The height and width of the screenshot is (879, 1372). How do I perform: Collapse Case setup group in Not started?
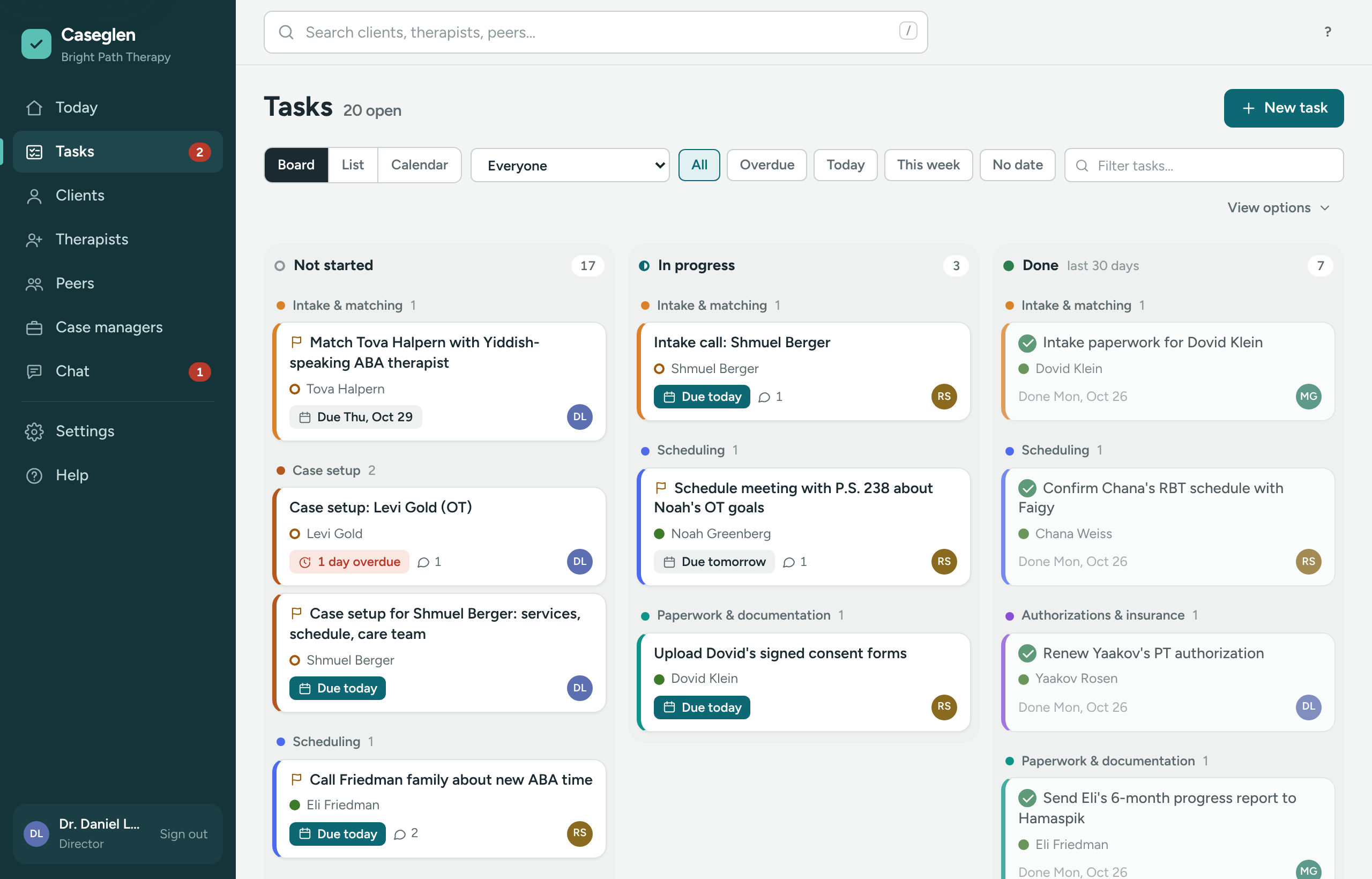pyautogui.click(x=326, y=471)
